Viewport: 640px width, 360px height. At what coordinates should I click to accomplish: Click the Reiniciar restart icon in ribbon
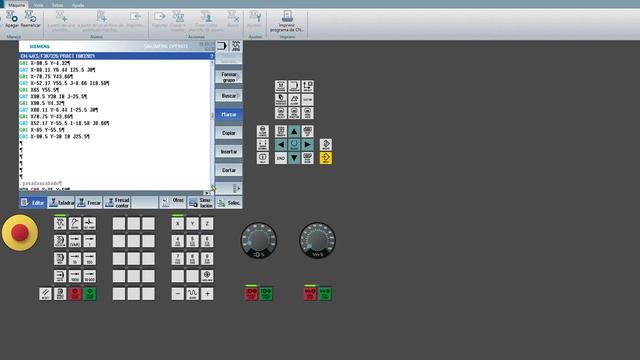[x=30, y=17]
